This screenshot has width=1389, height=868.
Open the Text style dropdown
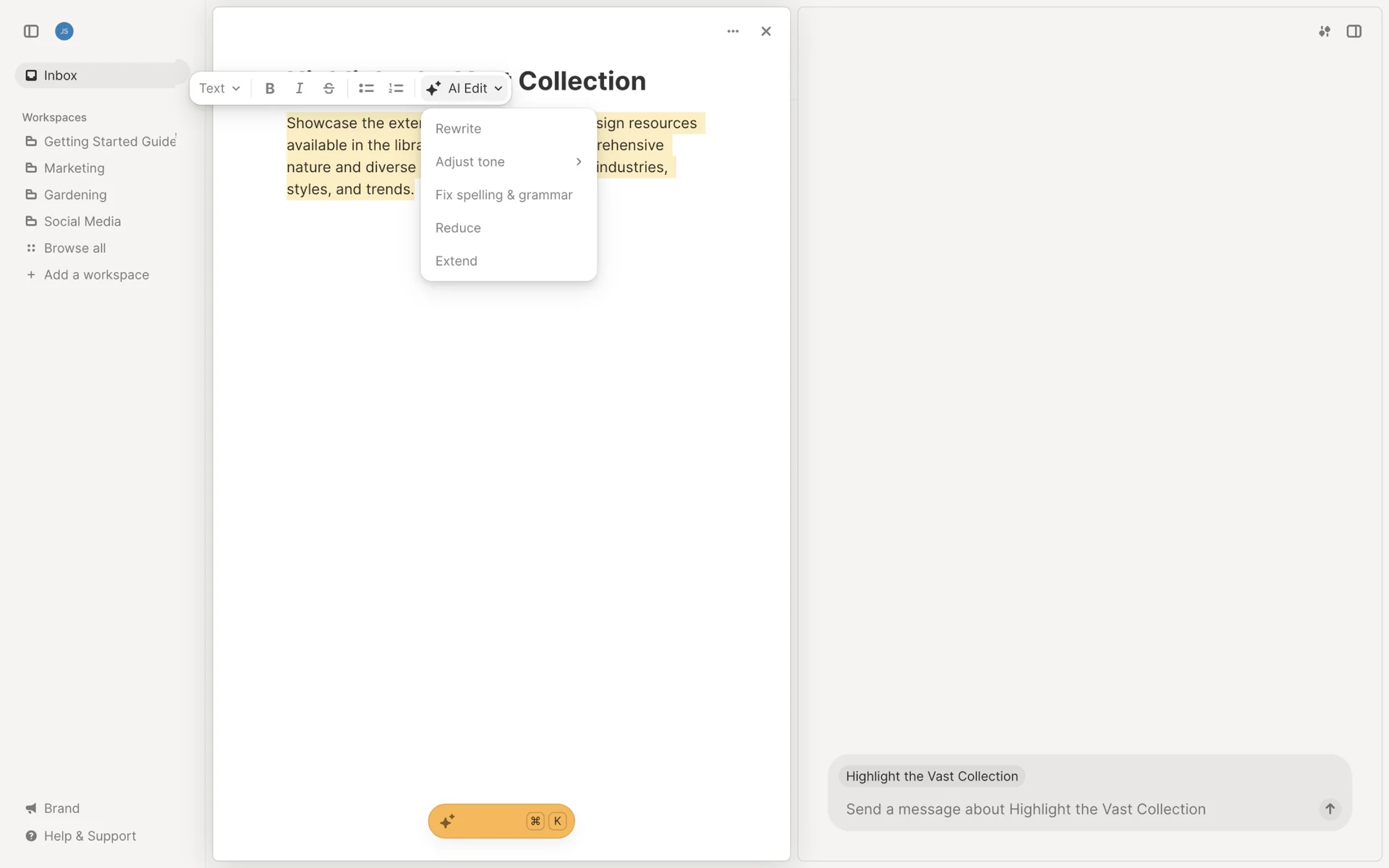(219, 88)
